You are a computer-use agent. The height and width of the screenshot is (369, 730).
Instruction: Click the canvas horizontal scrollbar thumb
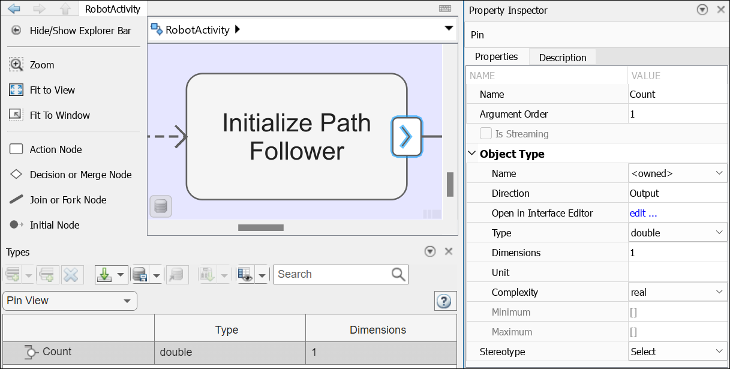pos(261,228)
